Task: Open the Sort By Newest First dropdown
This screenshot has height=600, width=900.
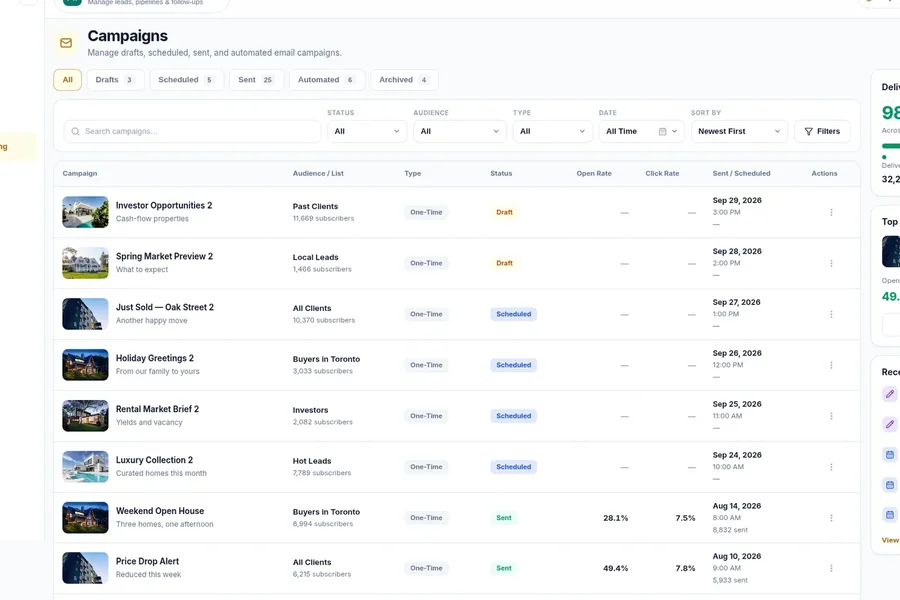Action: tap(739, 131)
